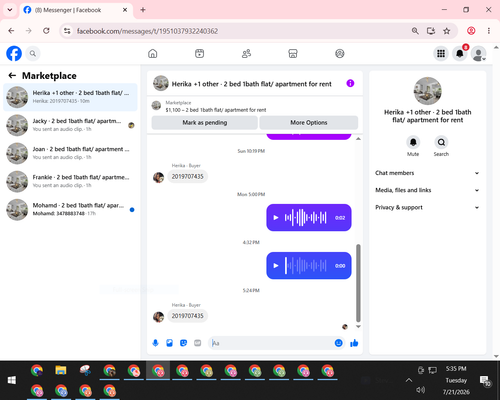The width and height of the screenshot is (500, 400).
Task: Select the Messenger | Facebook tab
Action: 76,10
